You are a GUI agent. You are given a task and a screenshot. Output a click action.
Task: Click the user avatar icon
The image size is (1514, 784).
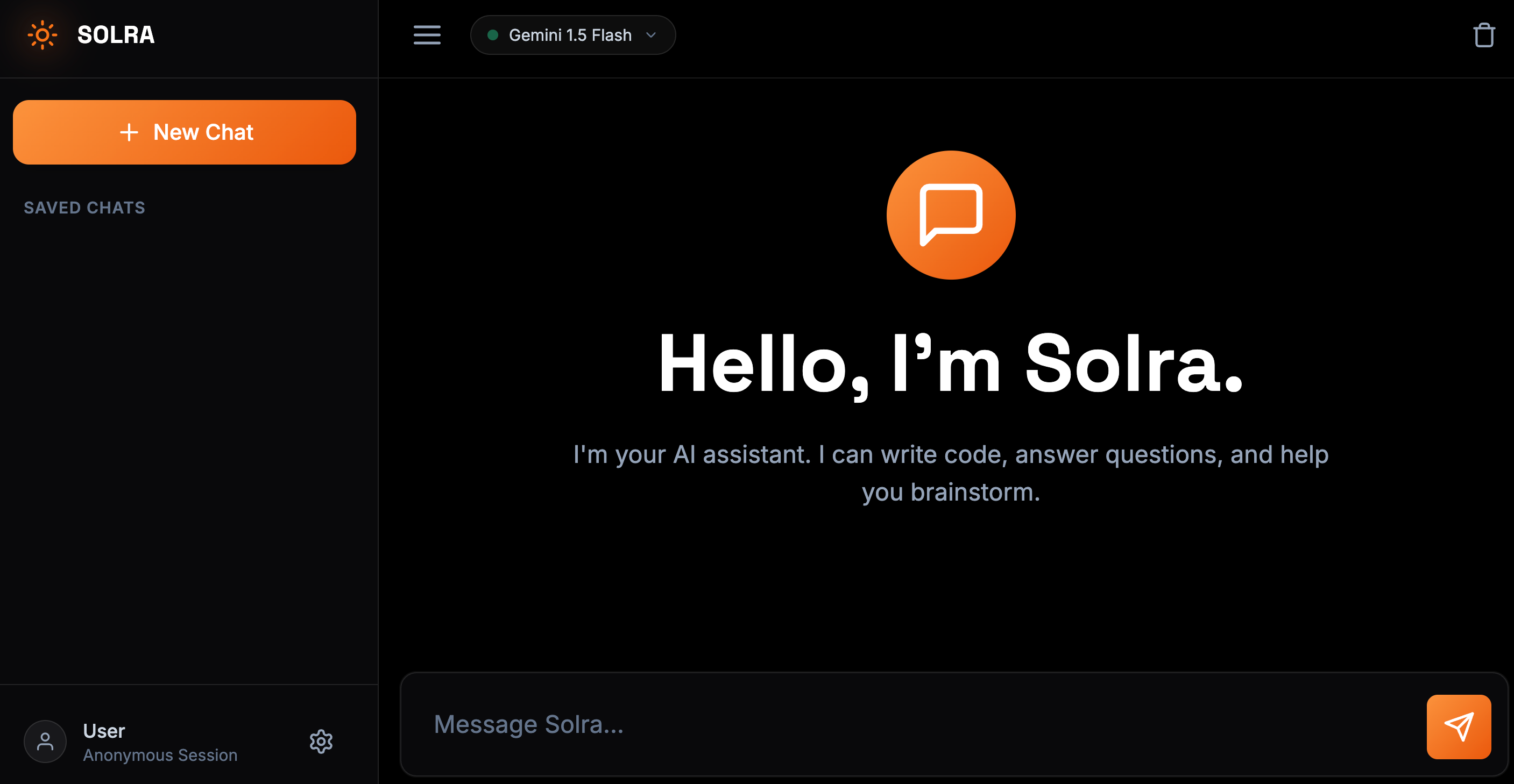click(x=45, y=742)
